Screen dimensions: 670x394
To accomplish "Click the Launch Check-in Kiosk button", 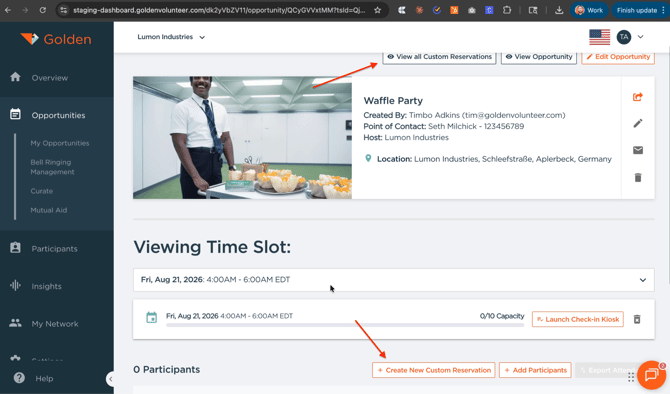I will pyautogui.click(x=578, y=319).
